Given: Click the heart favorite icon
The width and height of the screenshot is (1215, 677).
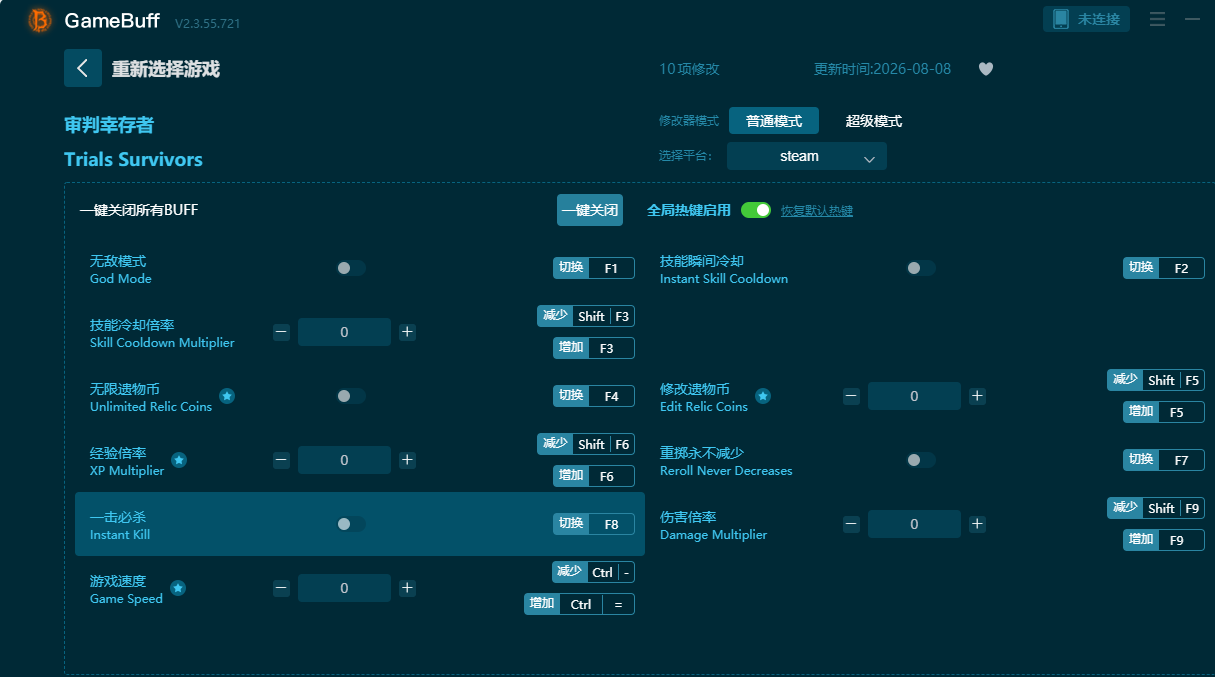Looking at the screenshot, I should click(x=986, y=69).
